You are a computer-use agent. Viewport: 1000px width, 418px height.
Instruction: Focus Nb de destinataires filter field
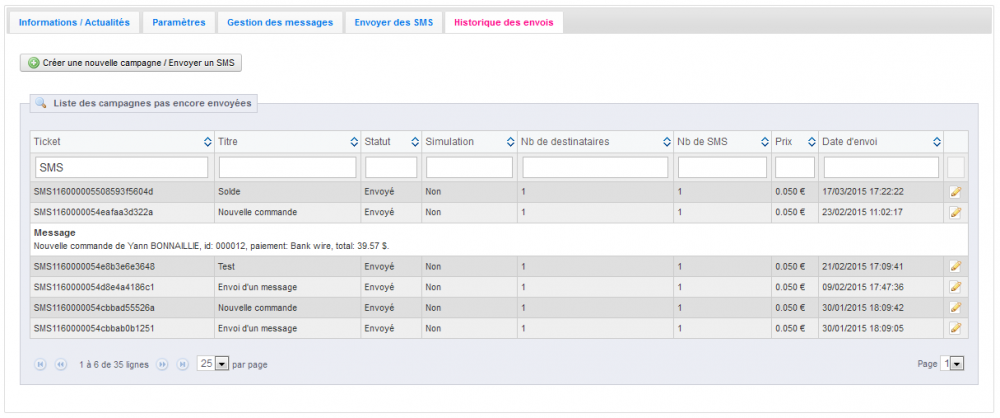pos(596,167)
